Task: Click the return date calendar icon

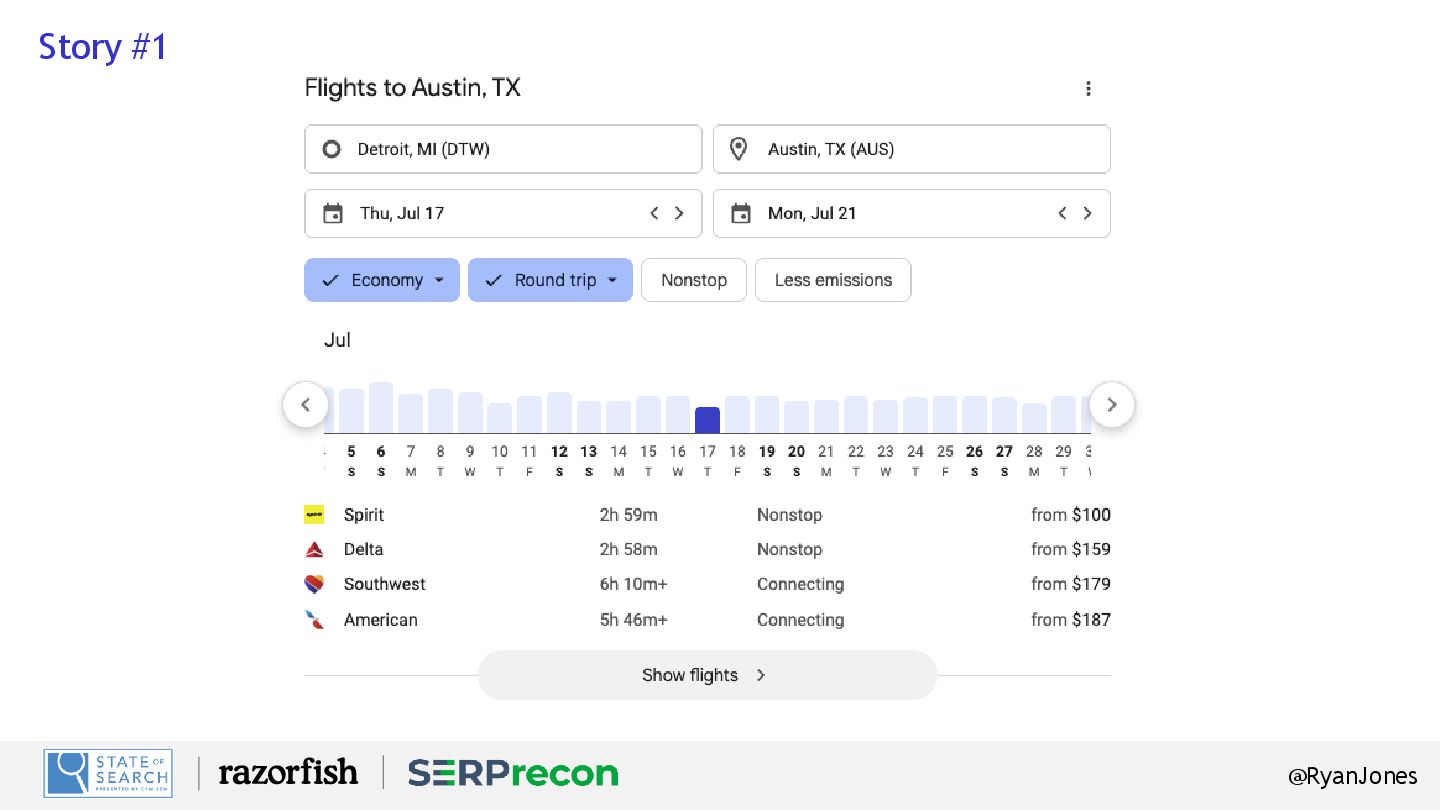Action: 741,213
